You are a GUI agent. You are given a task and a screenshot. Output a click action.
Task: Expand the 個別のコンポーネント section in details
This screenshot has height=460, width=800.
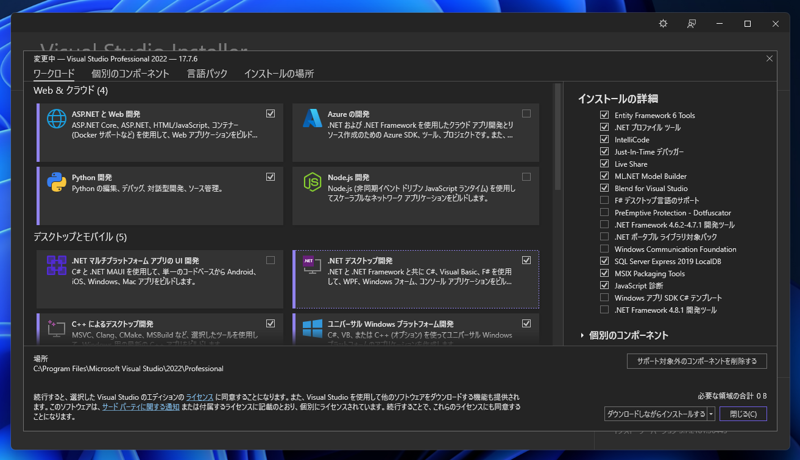tap(582, 335)
